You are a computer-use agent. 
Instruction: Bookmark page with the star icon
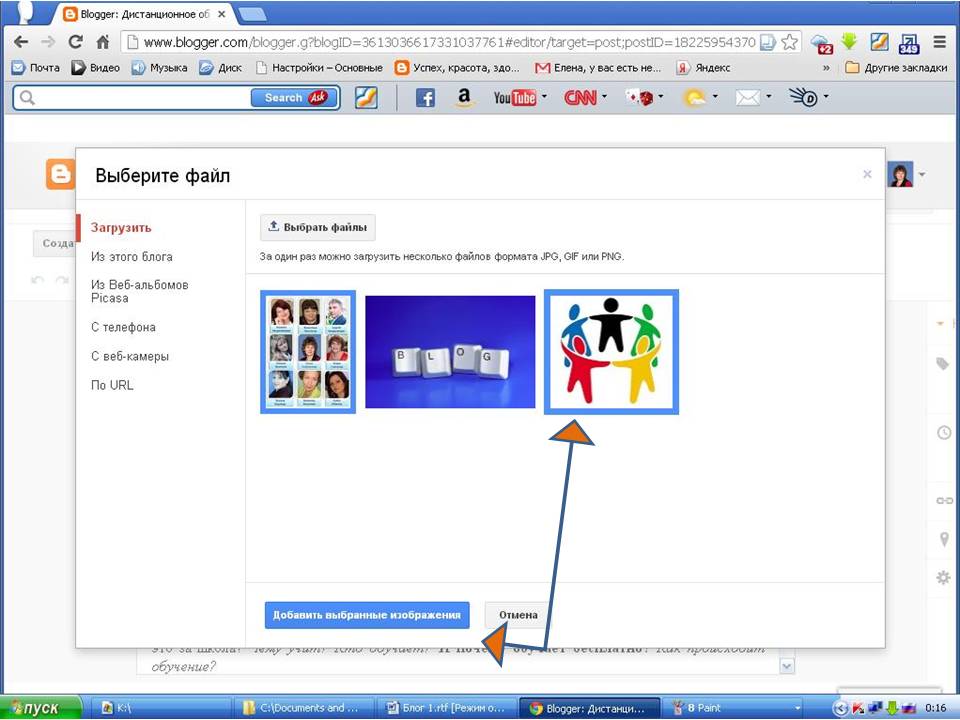790,42
